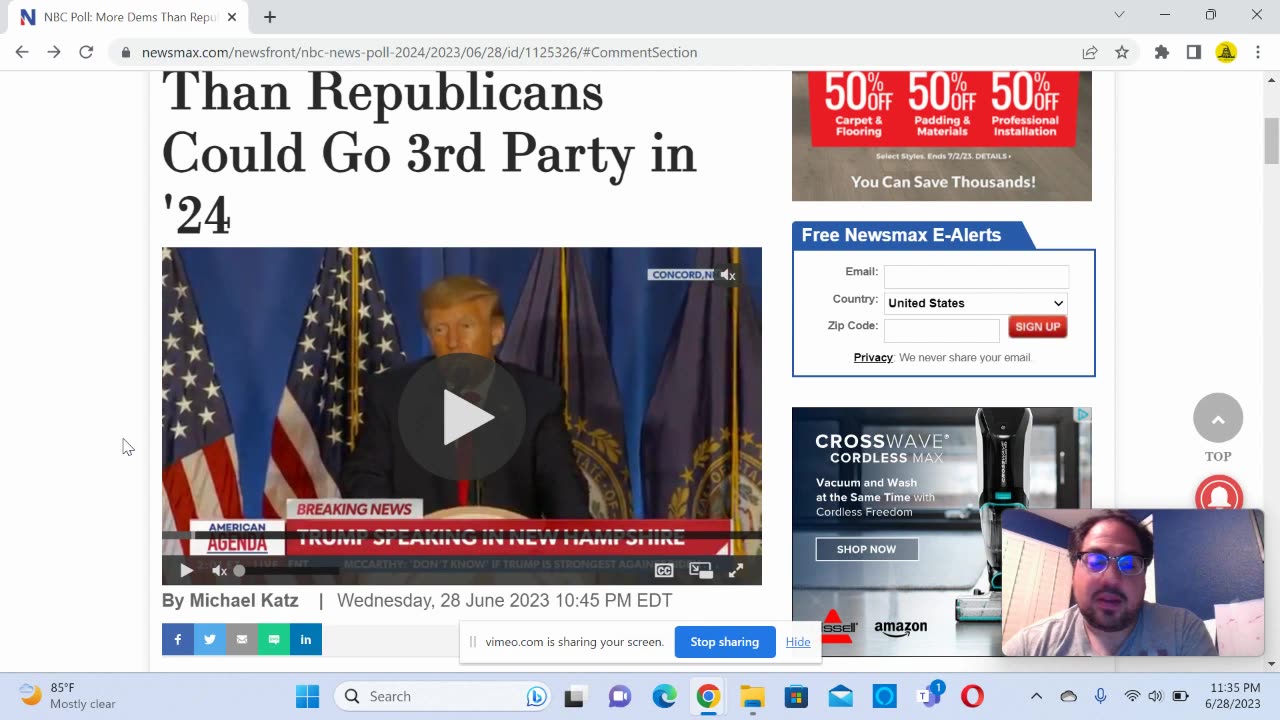The image size is (1280, 720).
Task: Share article on Facebook
Action: coord(178,639)
